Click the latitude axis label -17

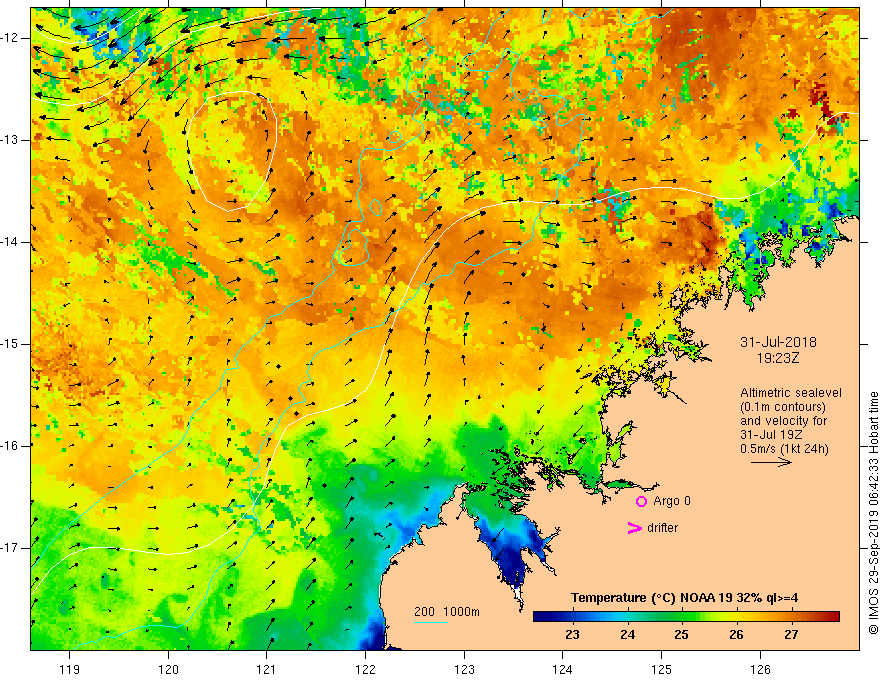click(11, 548)
